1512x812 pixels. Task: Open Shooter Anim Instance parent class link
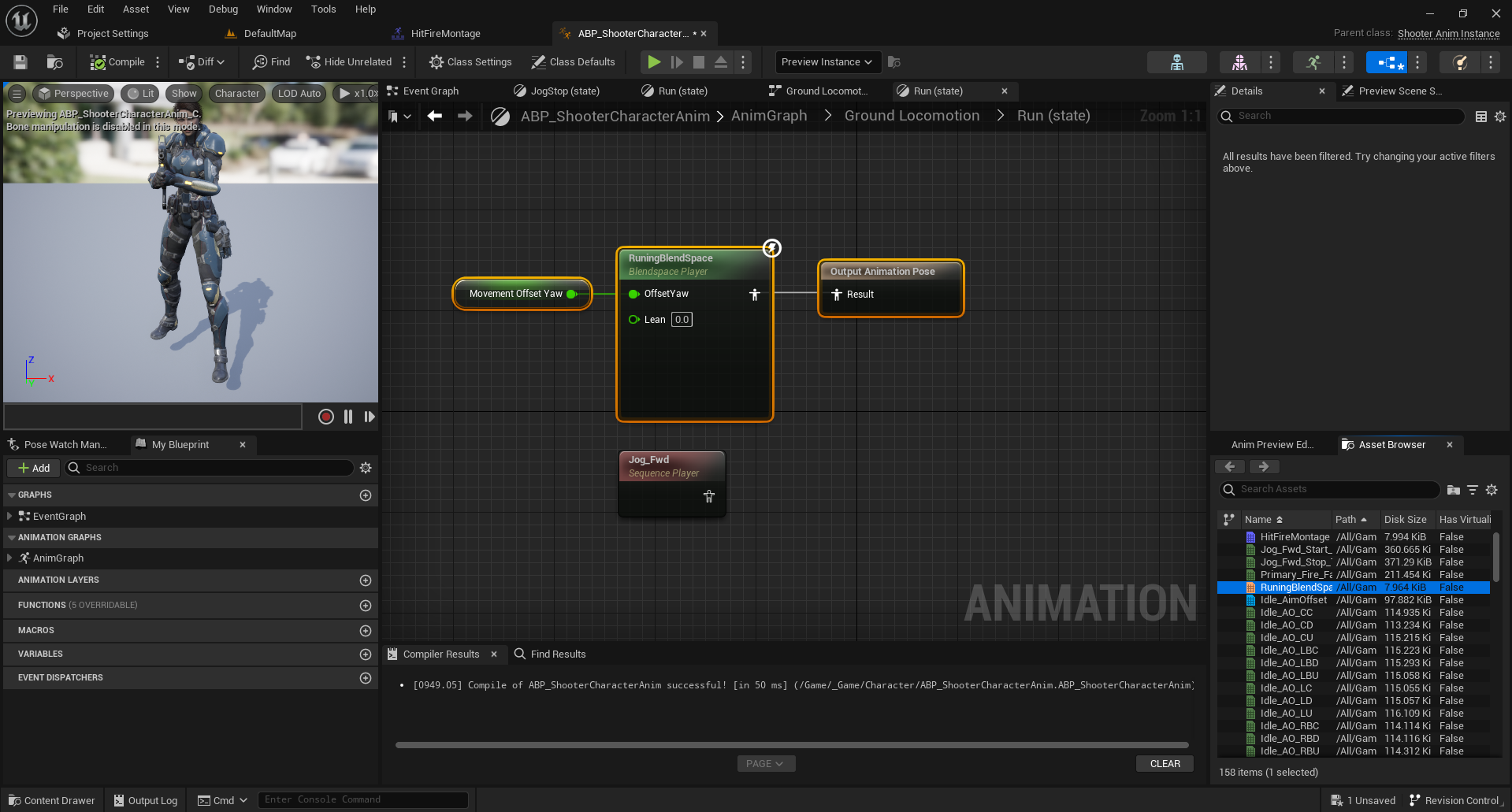point(1448,34)
